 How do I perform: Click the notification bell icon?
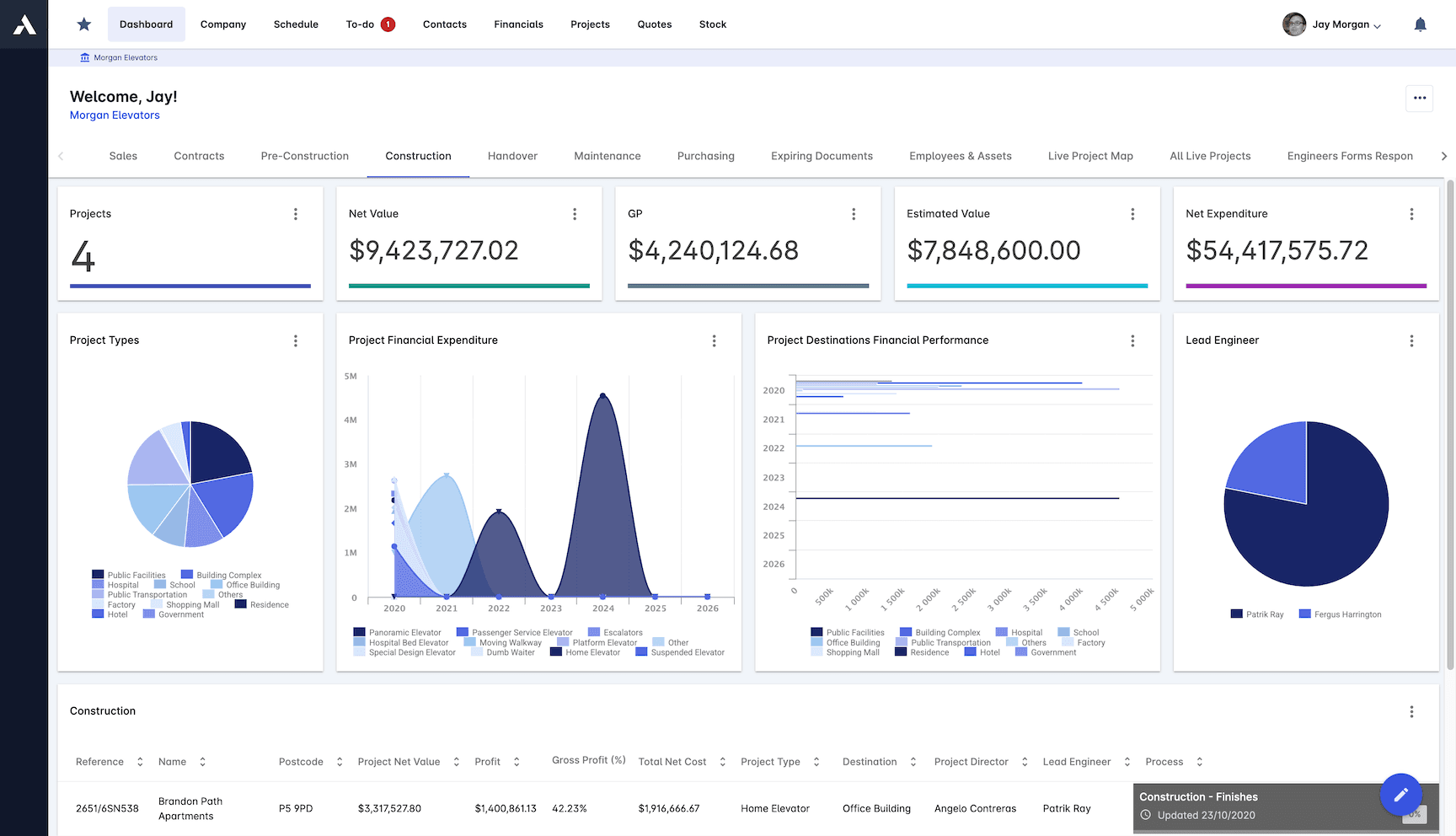[x=1420, y=24]
